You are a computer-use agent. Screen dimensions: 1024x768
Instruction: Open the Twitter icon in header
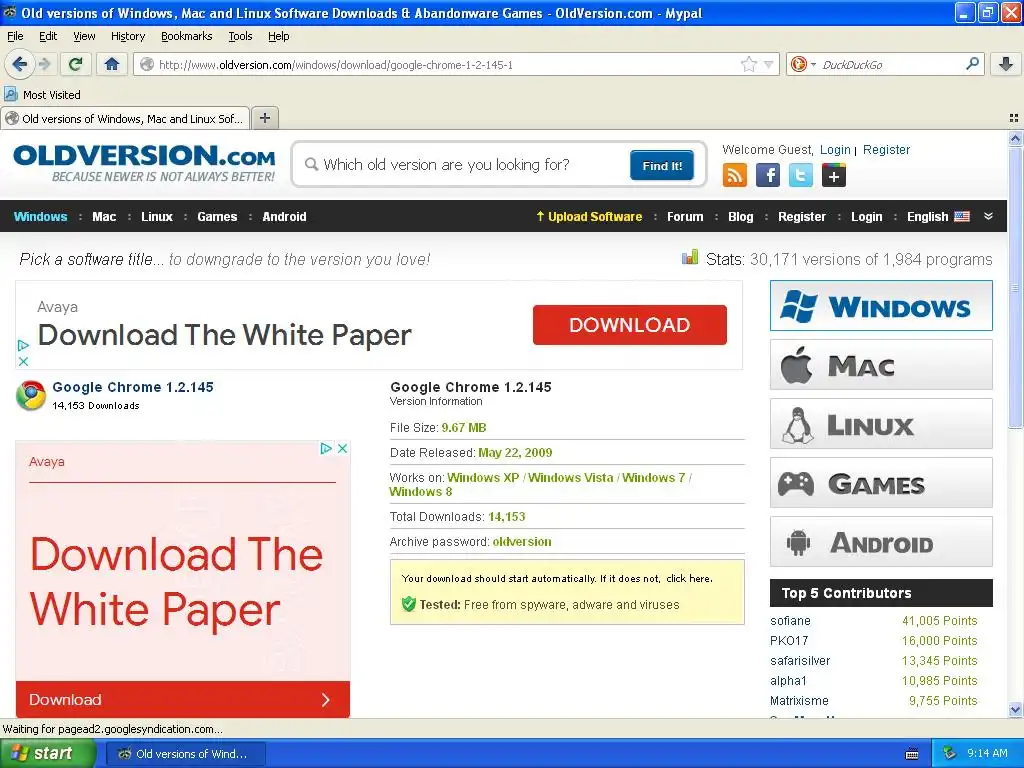click(801, 175)
